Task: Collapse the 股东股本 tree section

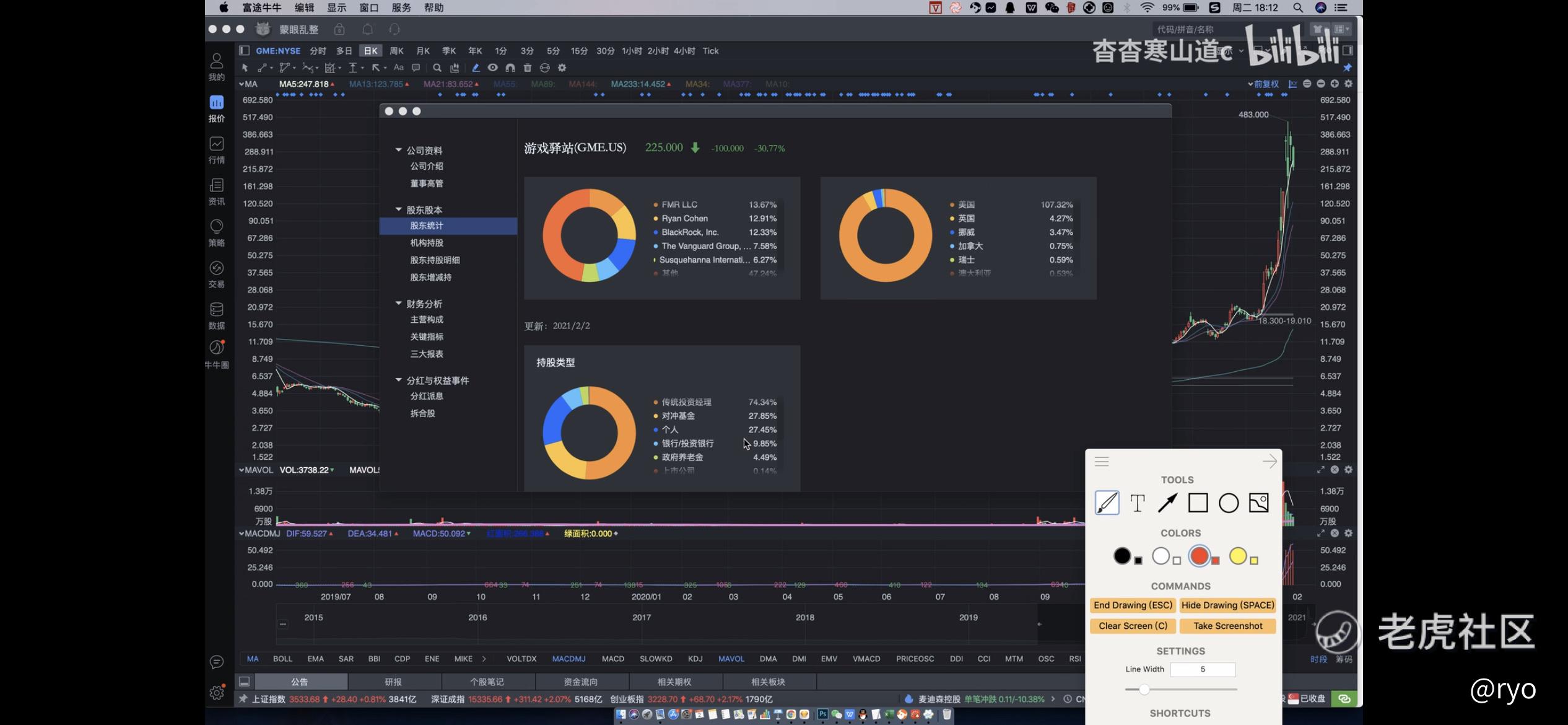Action: tap(399, 209)
